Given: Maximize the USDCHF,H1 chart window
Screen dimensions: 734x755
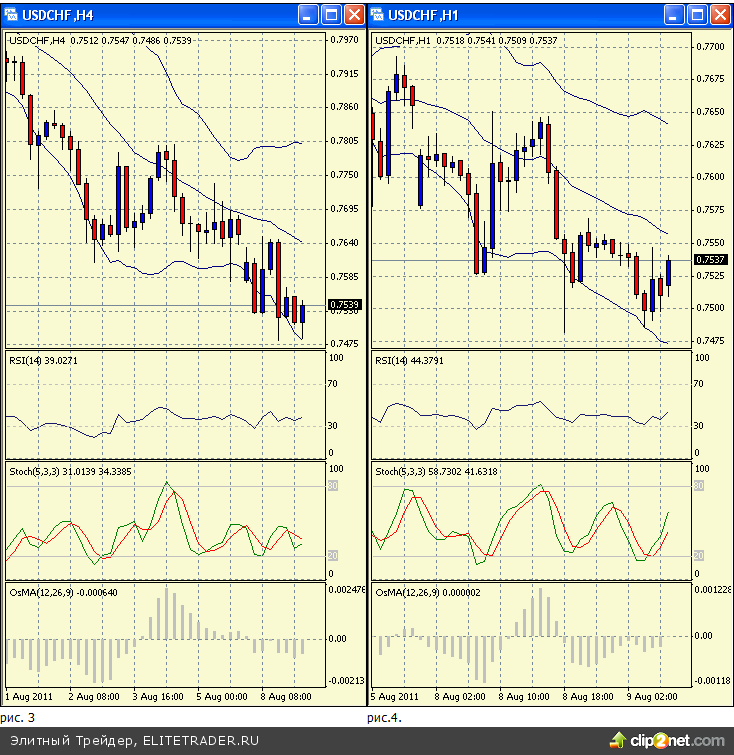Looking at the screenshot, I should pos(697,14).
